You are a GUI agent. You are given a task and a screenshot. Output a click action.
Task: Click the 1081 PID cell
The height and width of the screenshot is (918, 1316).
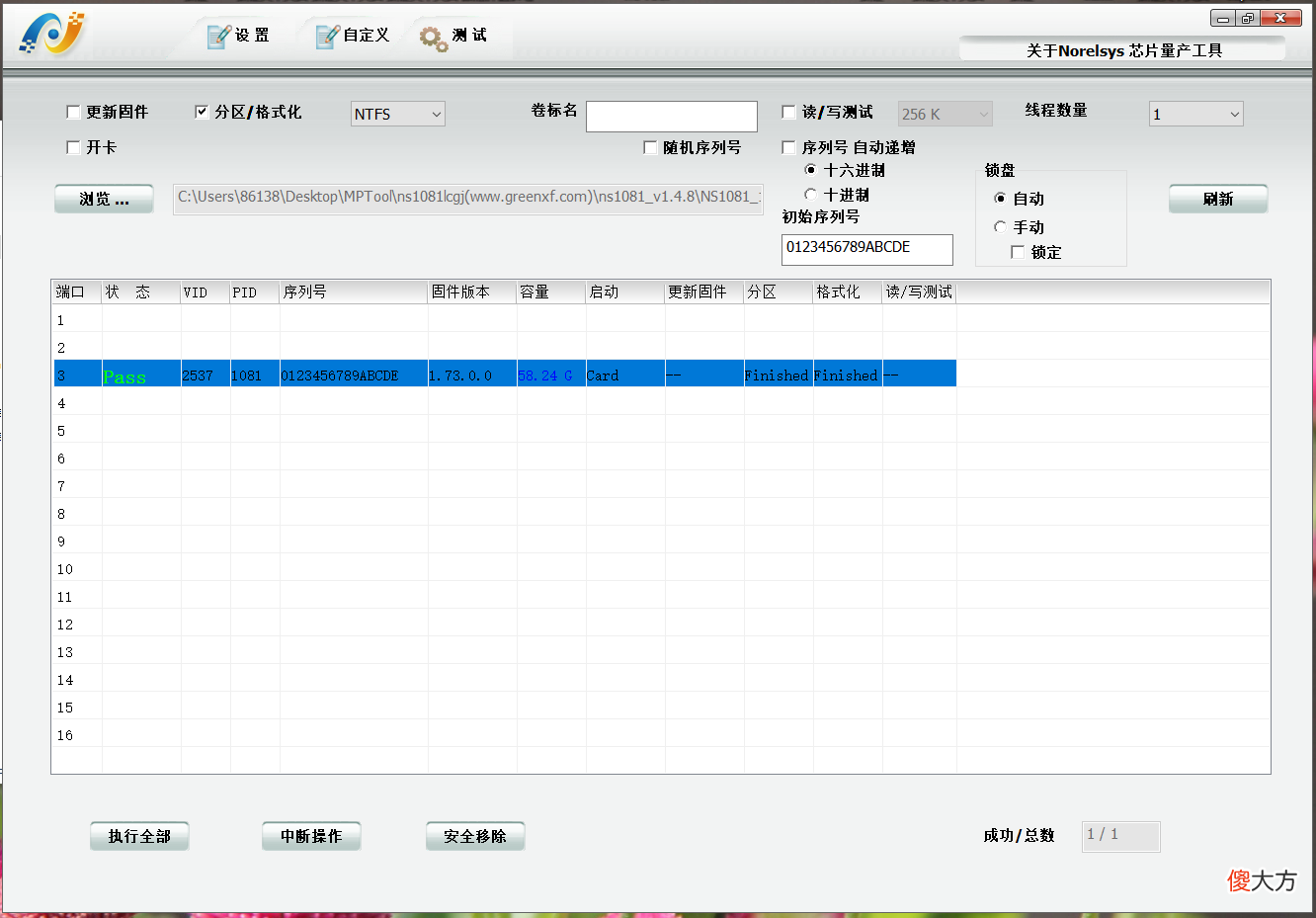pos(255,376)
